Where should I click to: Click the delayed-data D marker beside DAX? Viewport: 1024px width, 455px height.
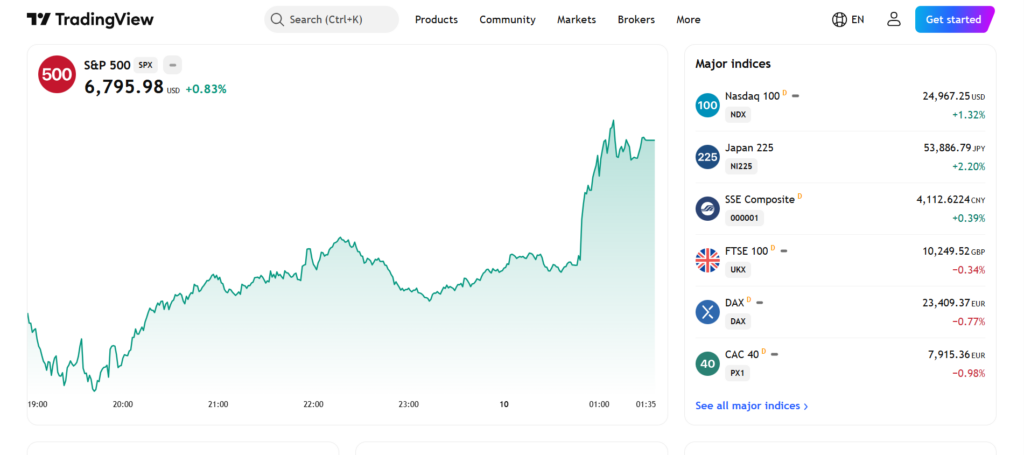click(749, 300)
